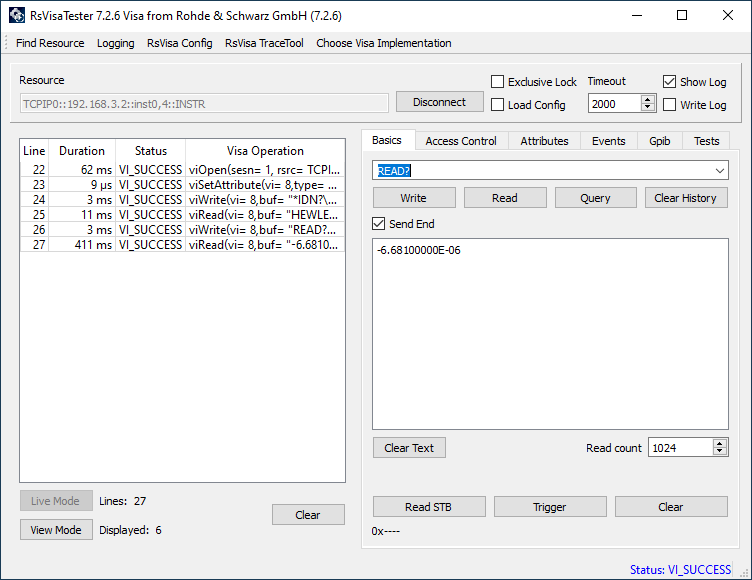Click the Clear History button
The height and width of the screenshot is (580, 752).
point(686,198)
